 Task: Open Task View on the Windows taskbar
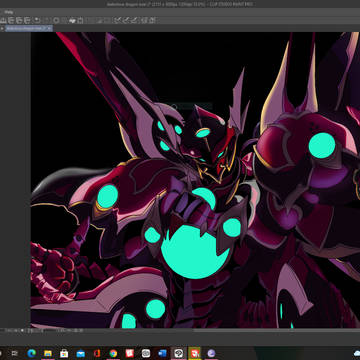point(15,353)
